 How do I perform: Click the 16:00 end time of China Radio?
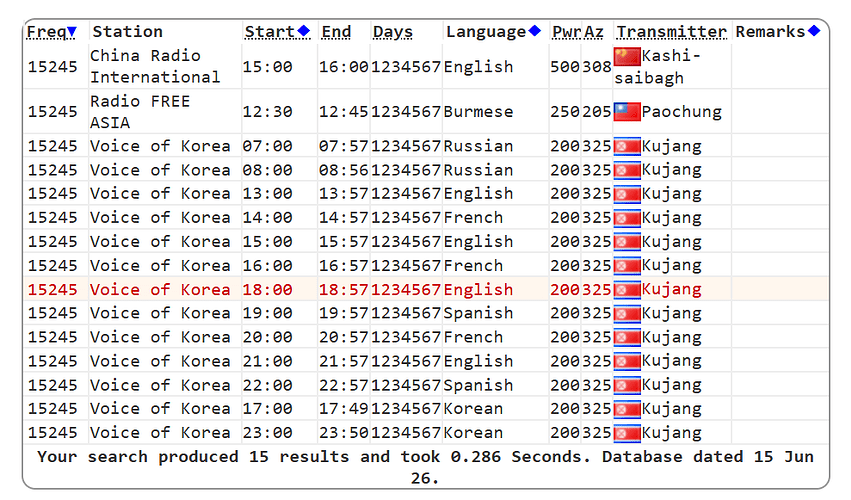click(x=344, y=67)
